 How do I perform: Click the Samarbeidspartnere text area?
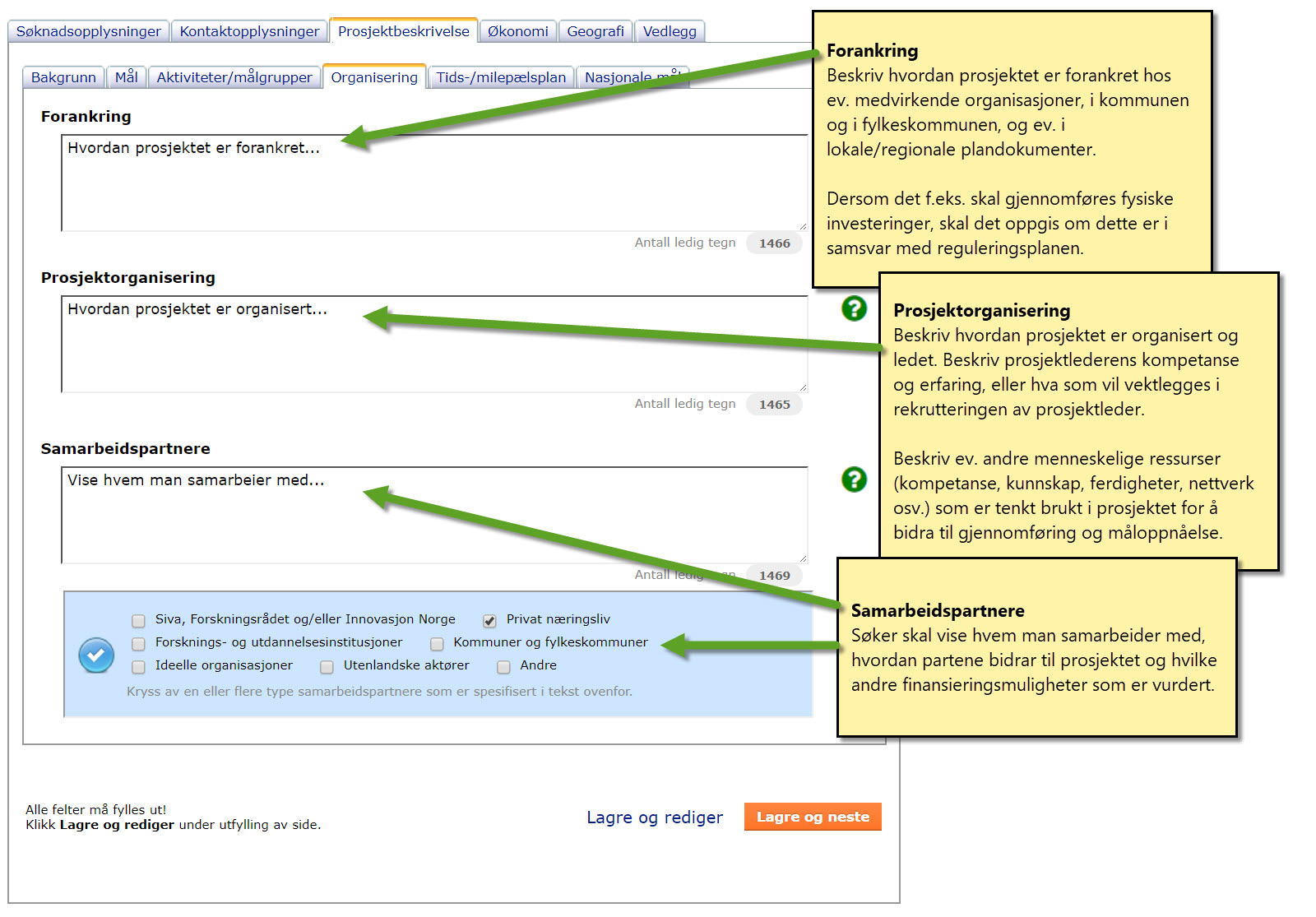[434, 515]
